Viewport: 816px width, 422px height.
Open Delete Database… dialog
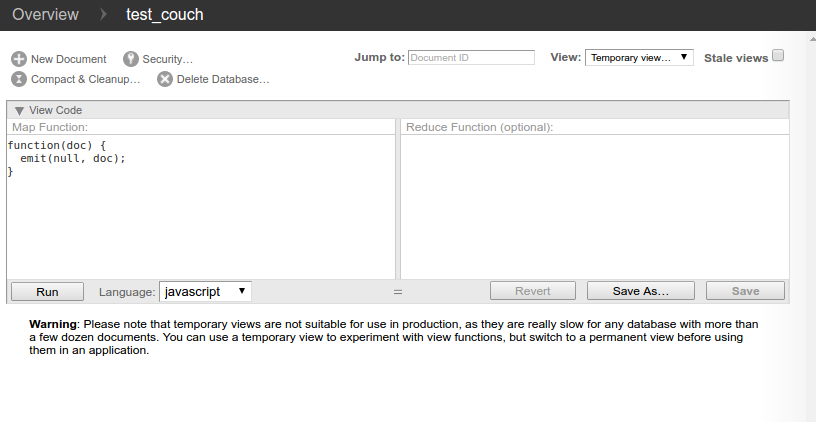pos(223,79)
